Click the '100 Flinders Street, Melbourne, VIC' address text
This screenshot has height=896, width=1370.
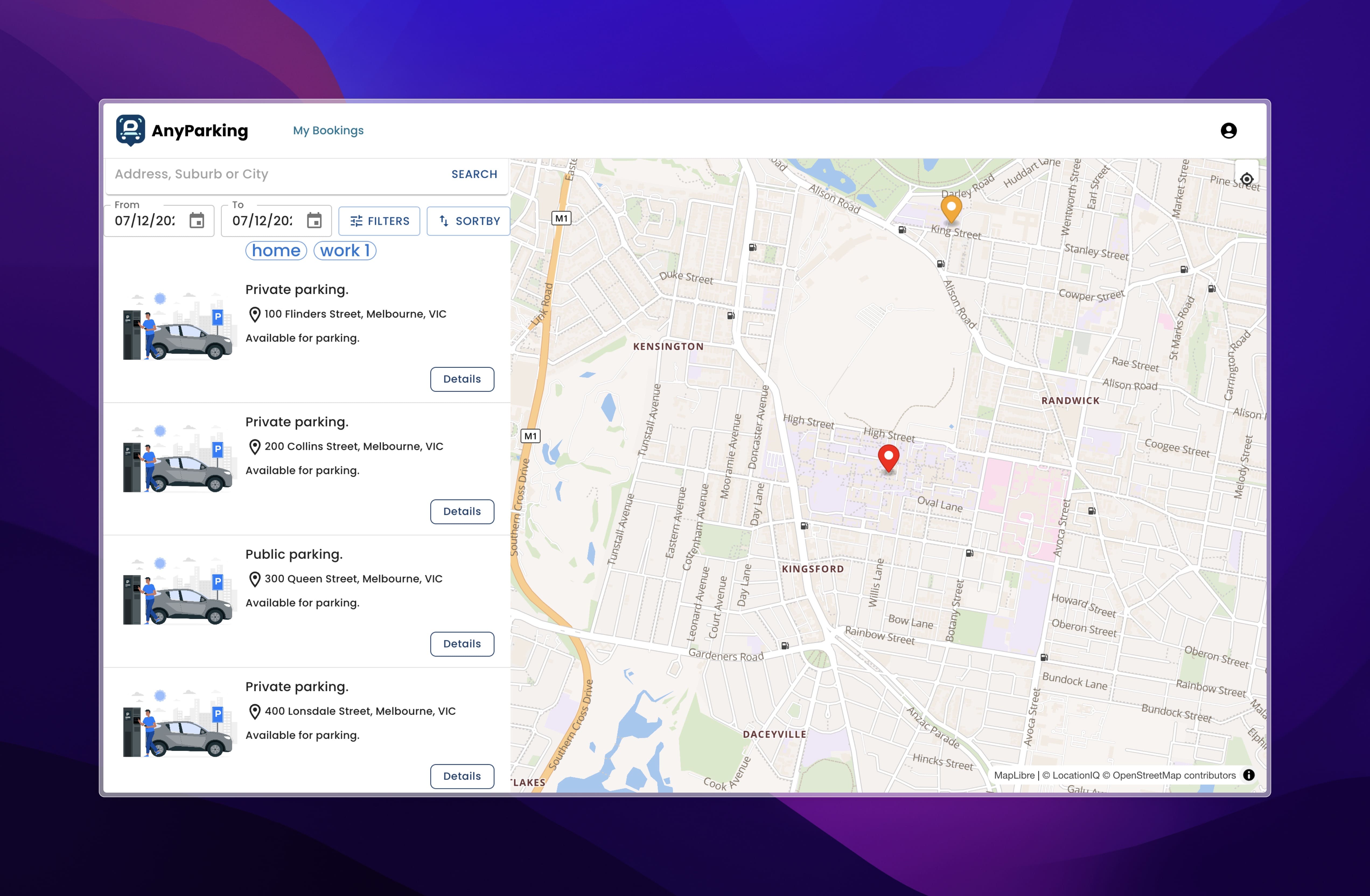click(x=355, y=314)
